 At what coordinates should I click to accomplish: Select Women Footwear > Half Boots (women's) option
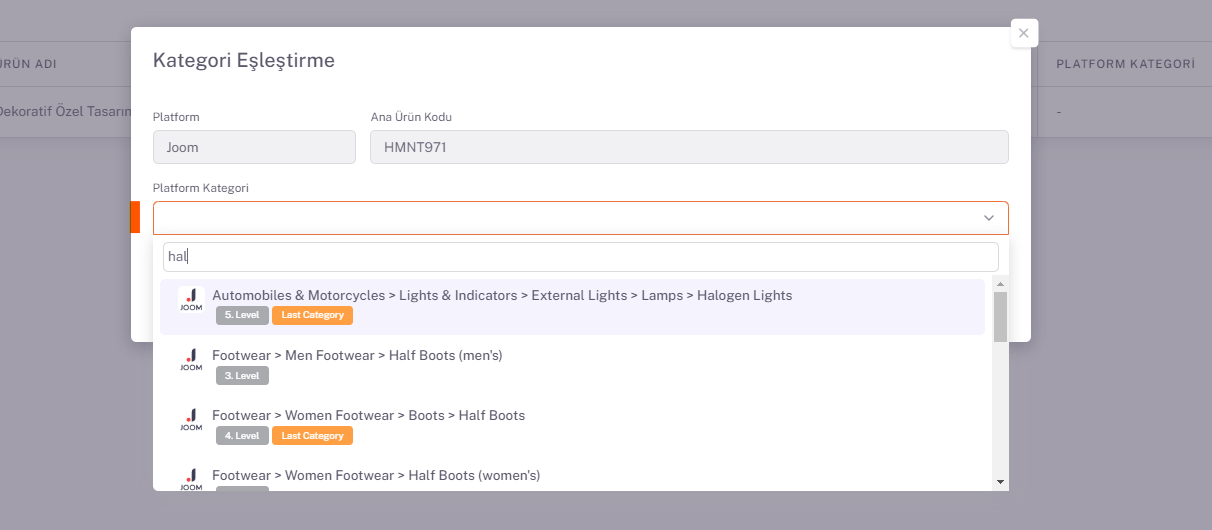pos(376,475)
